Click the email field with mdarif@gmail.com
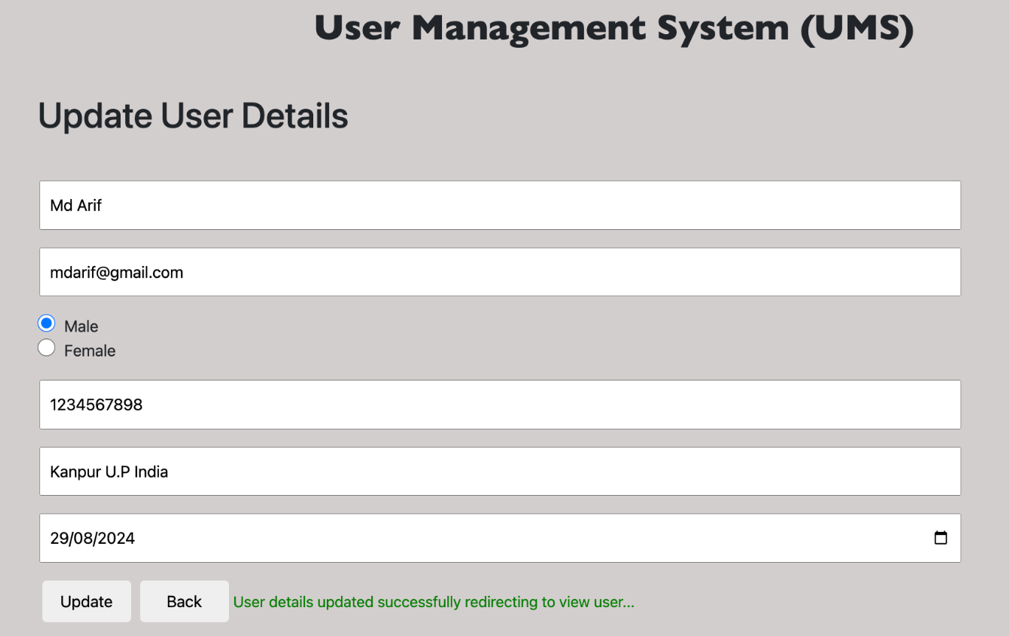Viewport: 1009px width, 636px height. pyautogui.click(x=500, y=272)
